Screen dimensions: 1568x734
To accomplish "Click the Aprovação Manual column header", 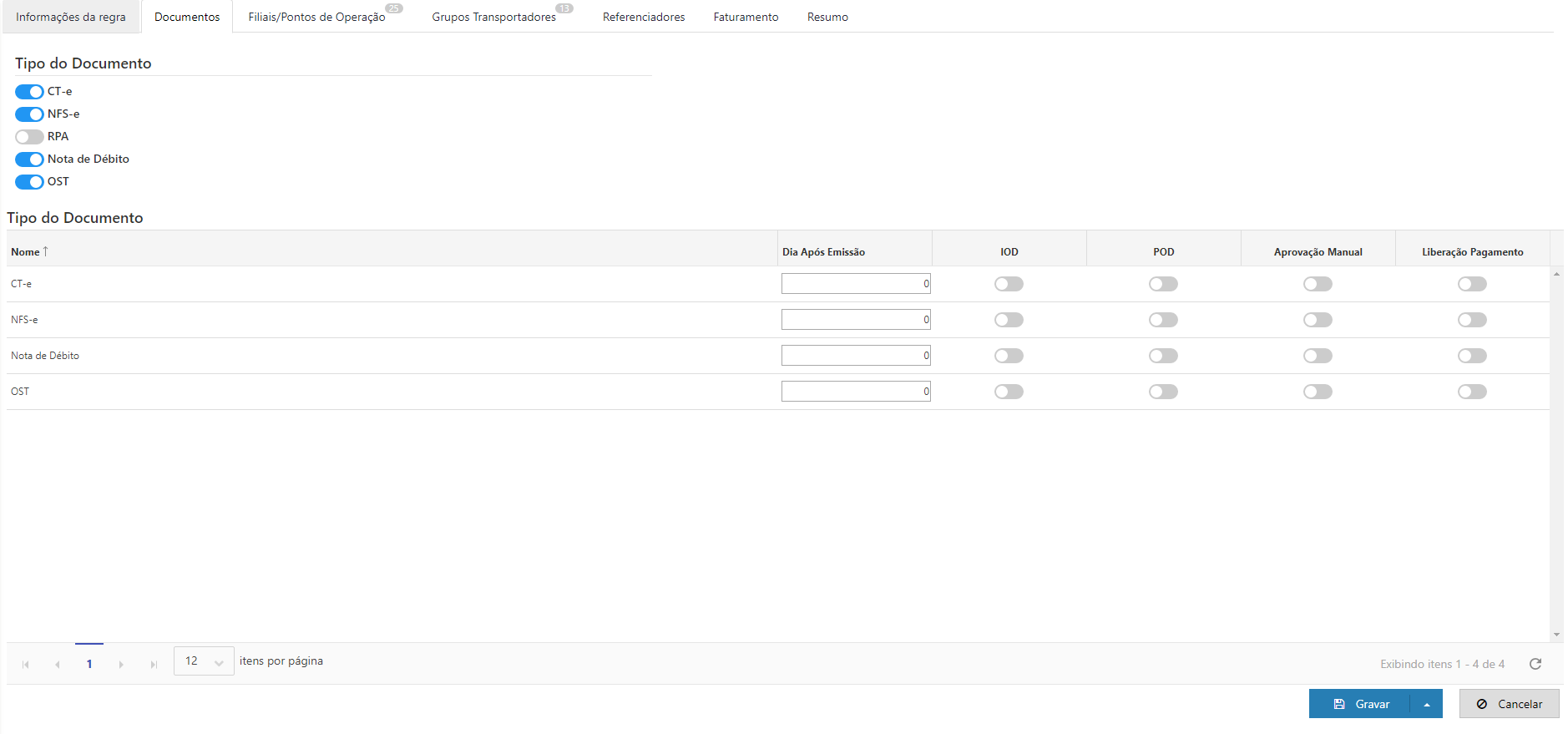I will pos(1318,249).
